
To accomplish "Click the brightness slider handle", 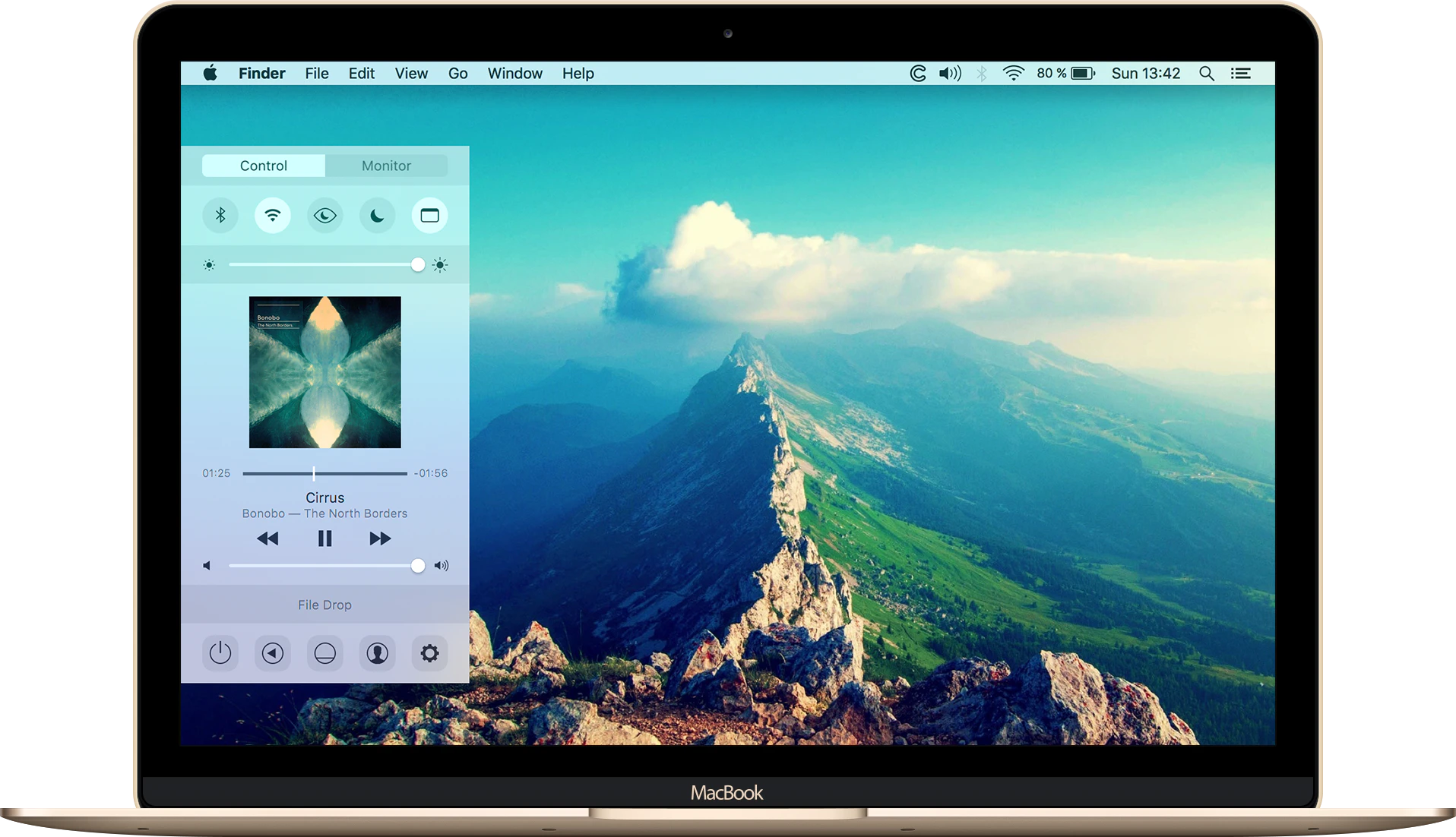I will pos(418,265).
